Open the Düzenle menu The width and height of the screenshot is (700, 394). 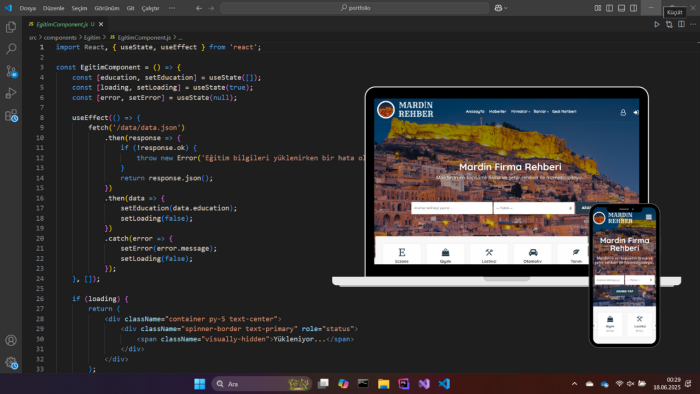(54, 8)
